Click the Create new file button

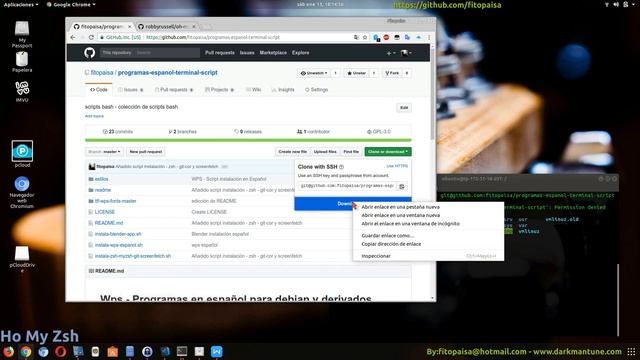(292, 151)
